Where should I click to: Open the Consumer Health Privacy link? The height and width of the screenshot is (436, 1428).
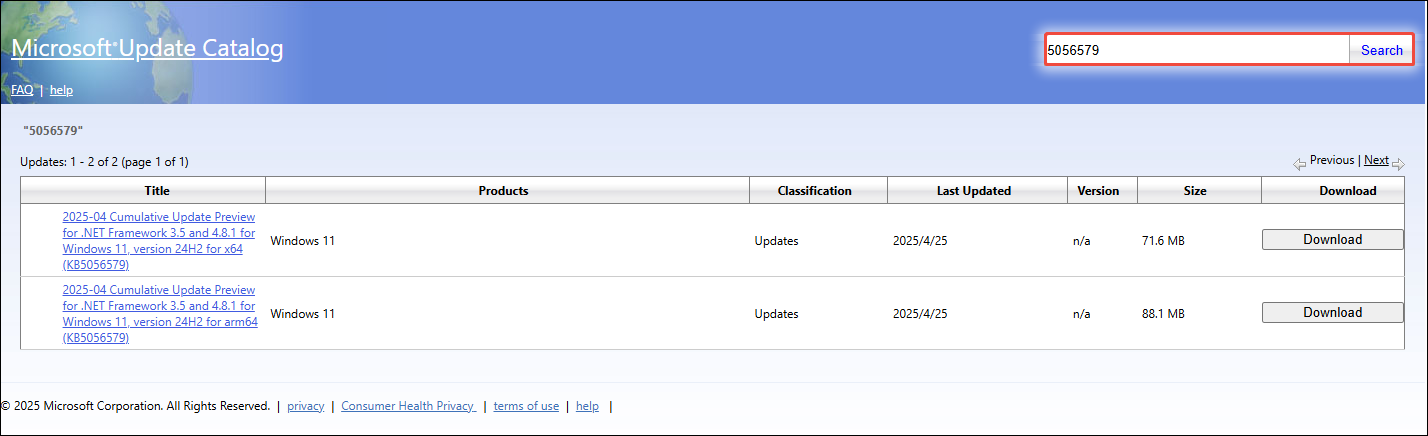[x=408, y=406]
